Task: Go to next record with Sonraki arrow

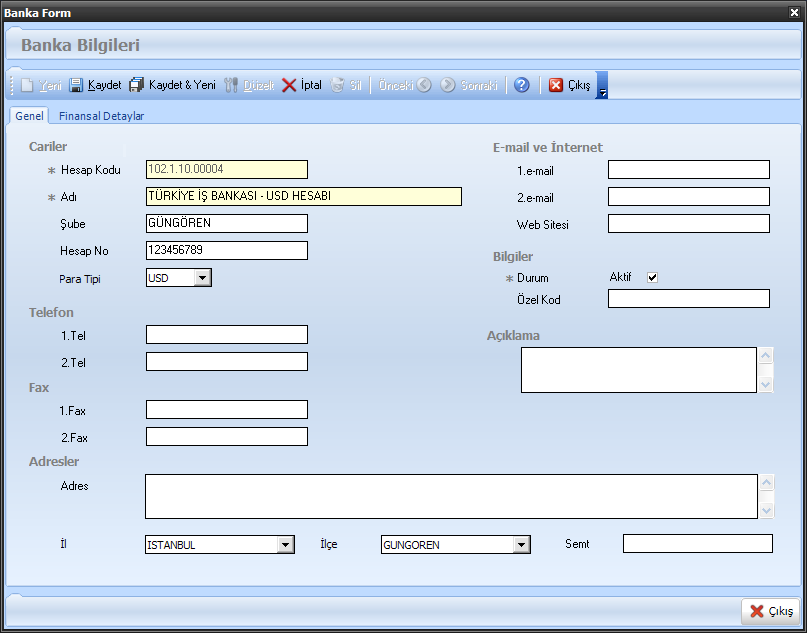Action: coord(448,86)
